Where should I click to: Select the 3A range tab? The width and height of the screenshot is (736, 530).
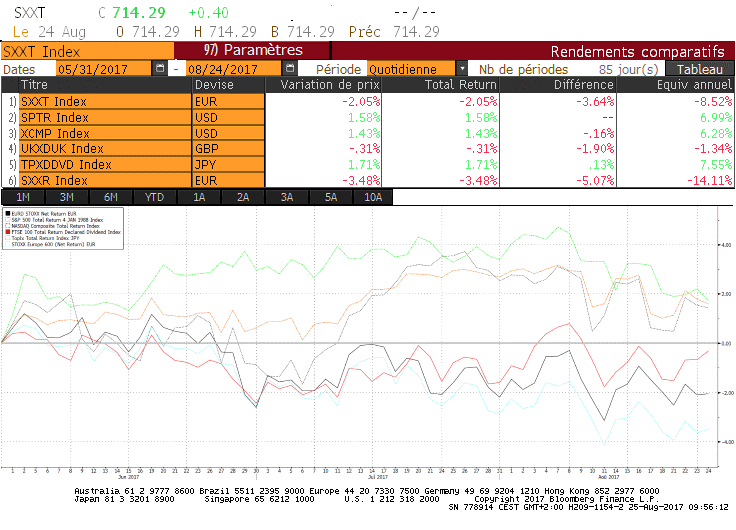287,197
